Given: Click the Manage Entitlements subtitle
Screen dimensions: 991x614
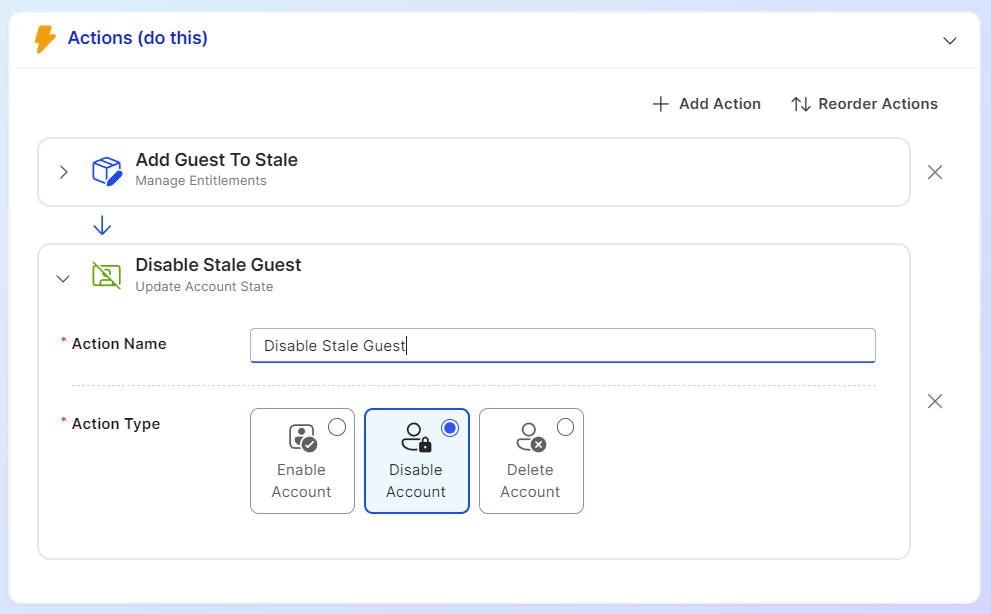Looking at the screenshot, I should 201,181.
